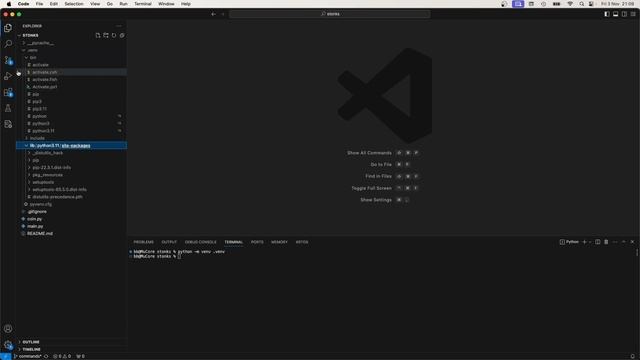Open the Source Control view

coord(8,60)
